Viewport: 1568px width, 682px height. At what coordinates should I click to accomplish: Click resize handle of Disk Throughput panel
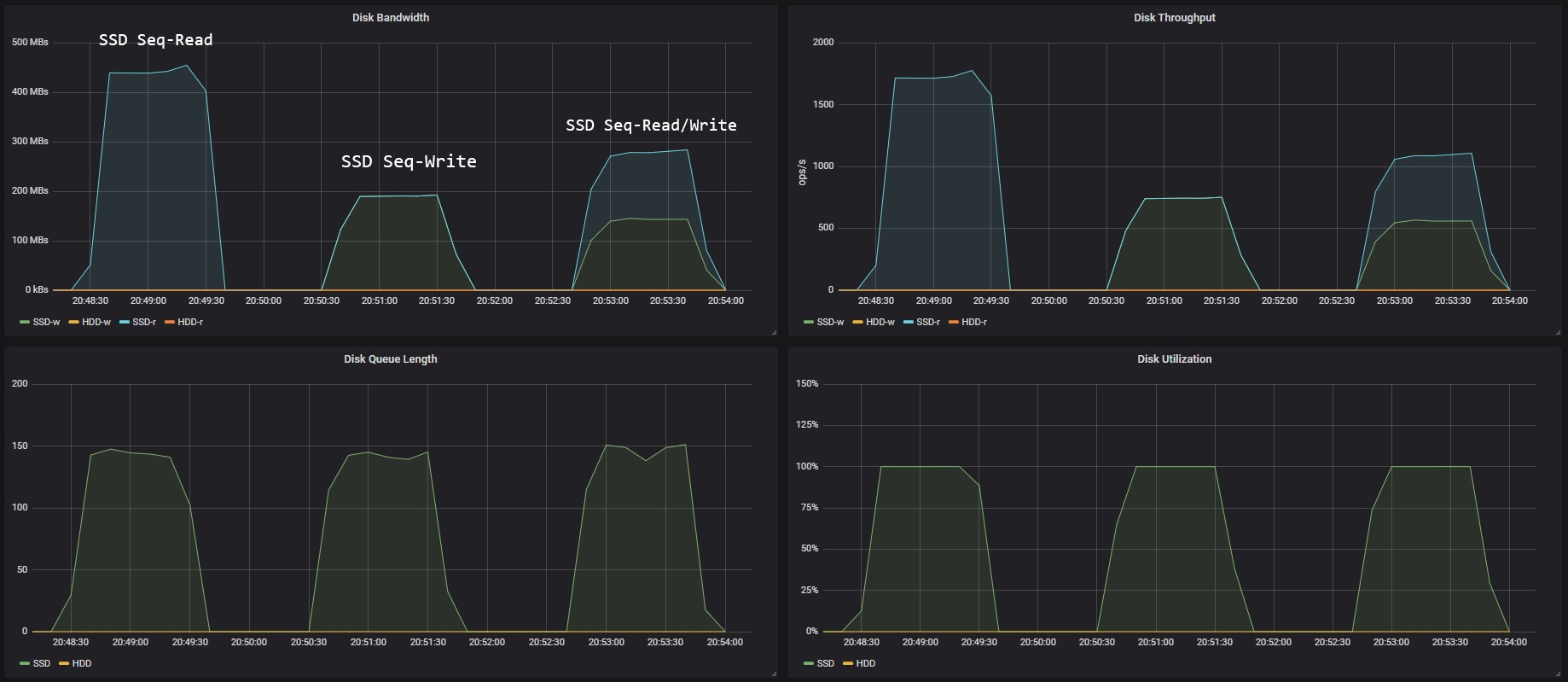1558,332
